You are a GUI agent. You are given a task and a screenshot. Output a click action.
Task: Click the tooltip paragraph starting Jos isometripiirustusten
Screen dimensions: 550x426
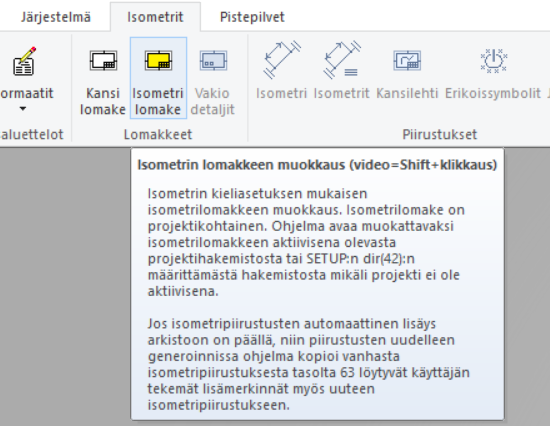coord(308,364)
